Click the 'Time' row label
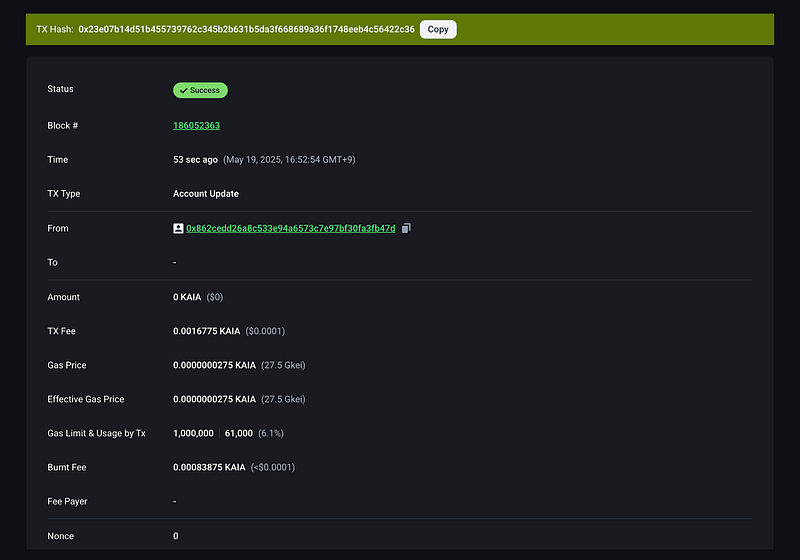This screenshot has height=560, width=800. coord(58,160)
